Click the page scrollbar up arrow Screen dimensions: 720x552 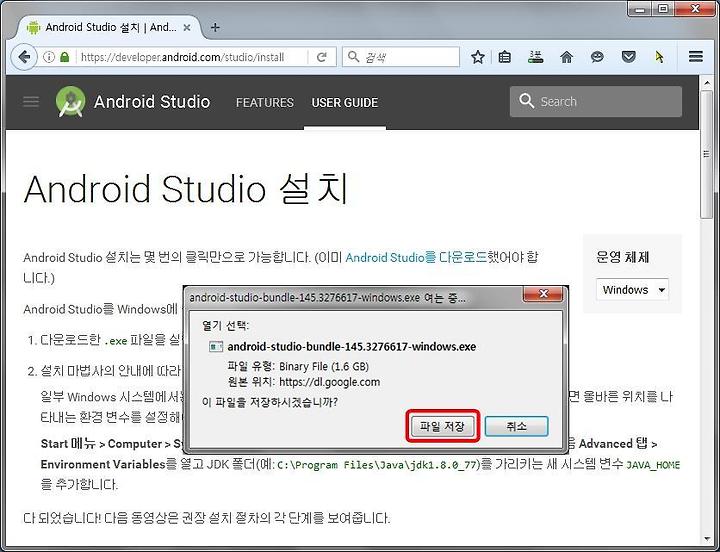[x=707, y=83]
